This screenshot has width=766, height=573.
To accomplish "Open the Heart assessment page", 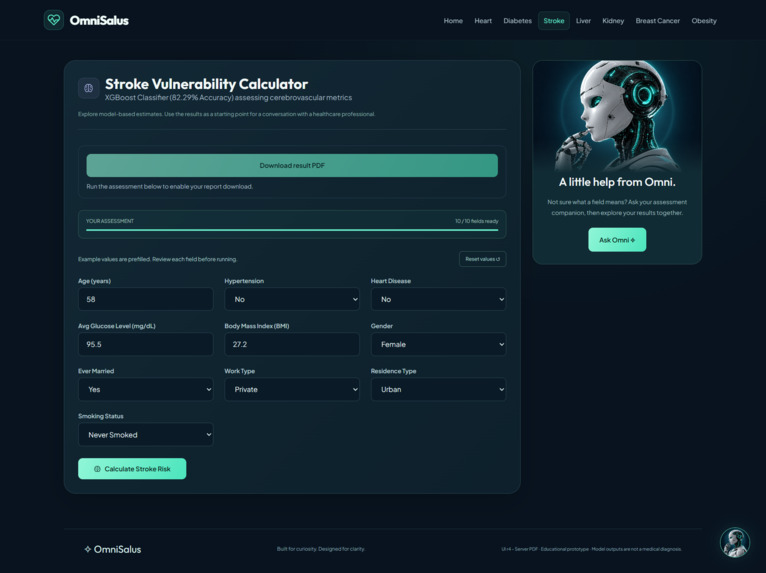I will pos(483,21).
